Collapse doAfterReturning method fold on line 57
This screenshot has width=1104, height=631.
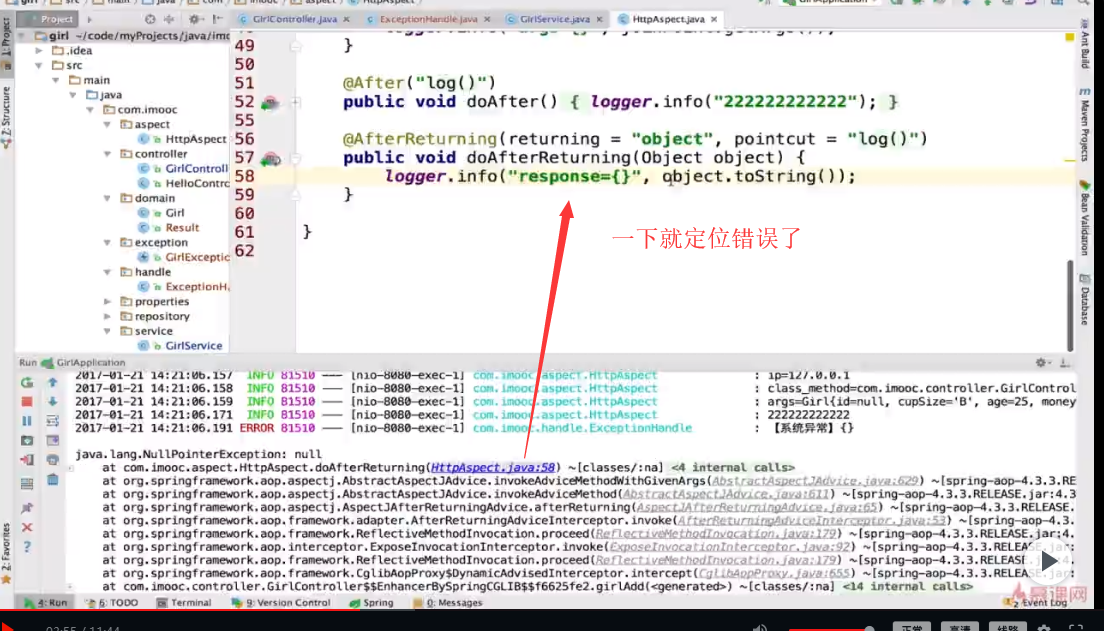(296, 158)
